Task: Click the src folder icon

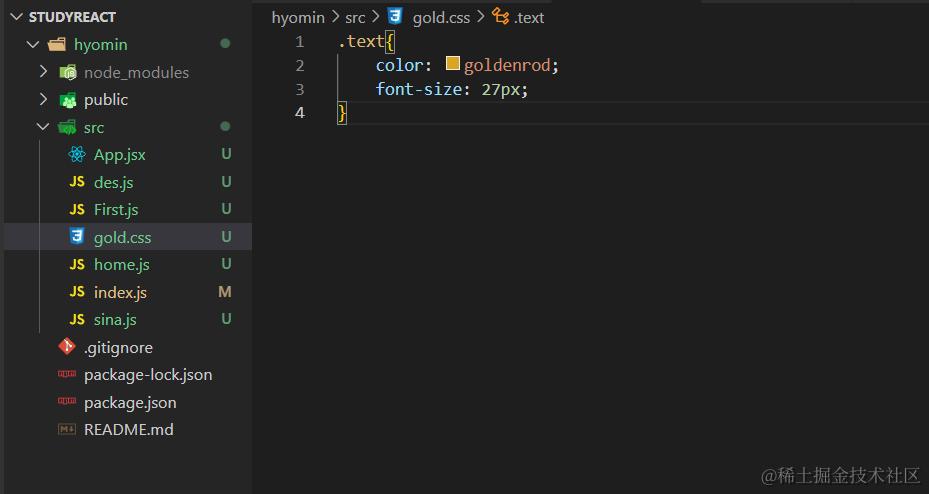Action: pos(68,127)
